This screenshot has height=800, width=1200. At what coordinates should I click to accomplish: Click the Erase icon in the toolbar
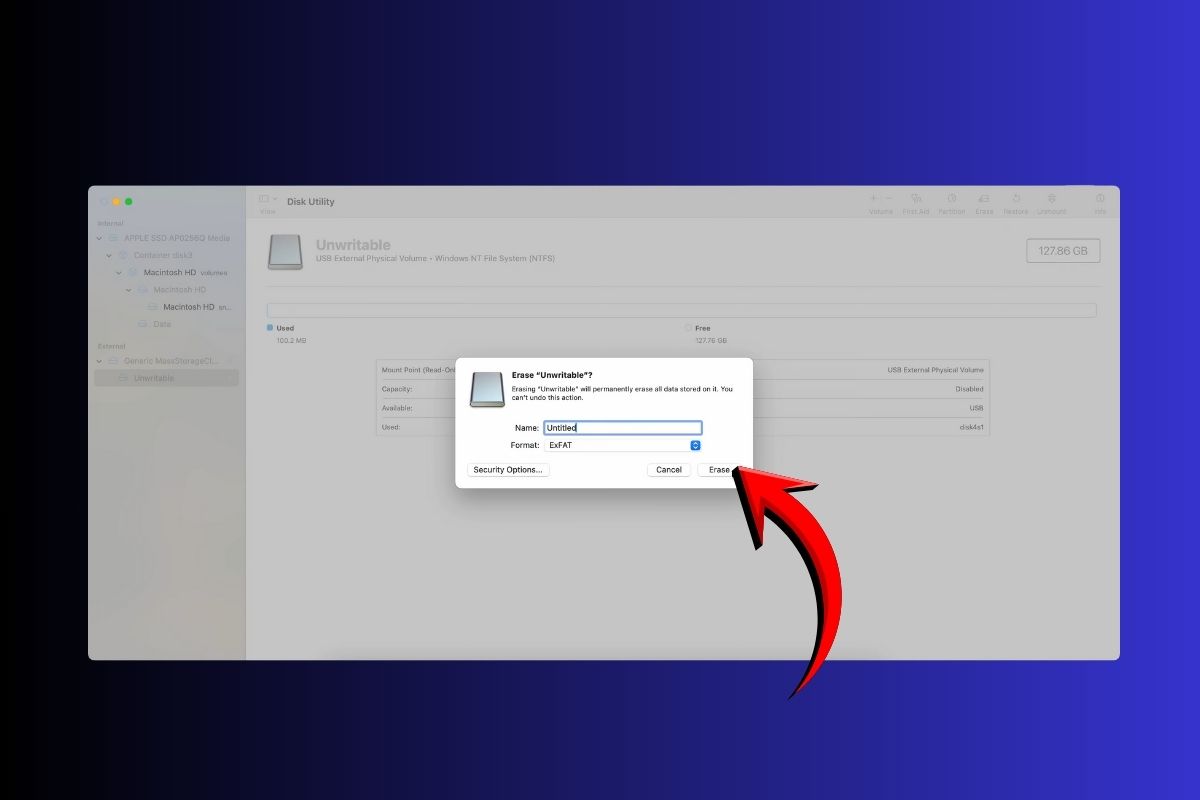984,199
